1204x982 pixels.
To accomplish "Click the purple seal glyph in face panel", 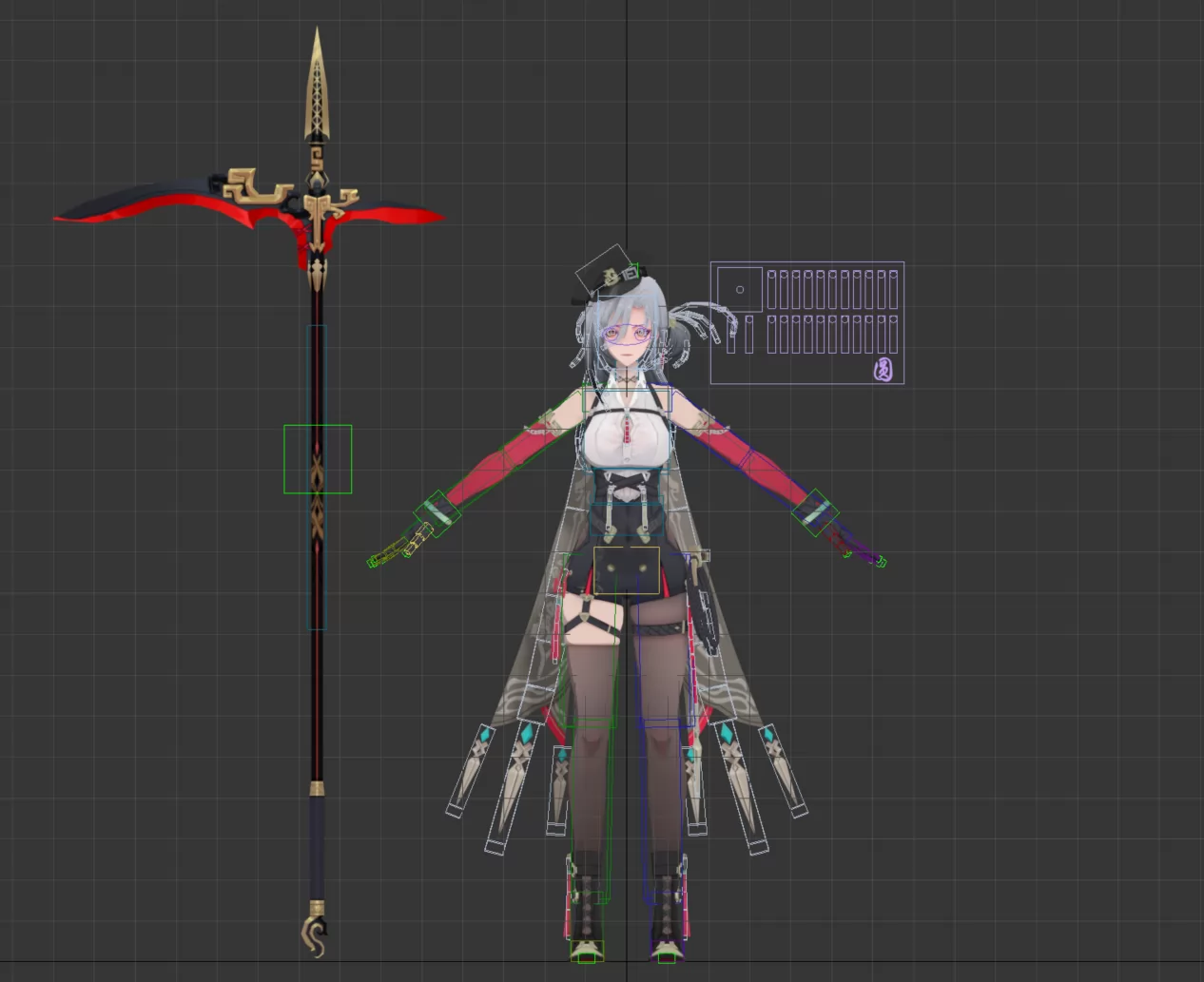I will 884,369.
